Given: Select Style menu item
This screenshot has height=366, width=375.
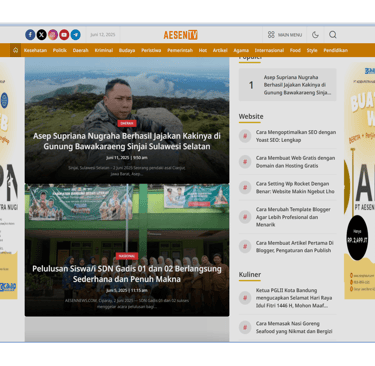Looking at the screenshot, I should [312, 50].
